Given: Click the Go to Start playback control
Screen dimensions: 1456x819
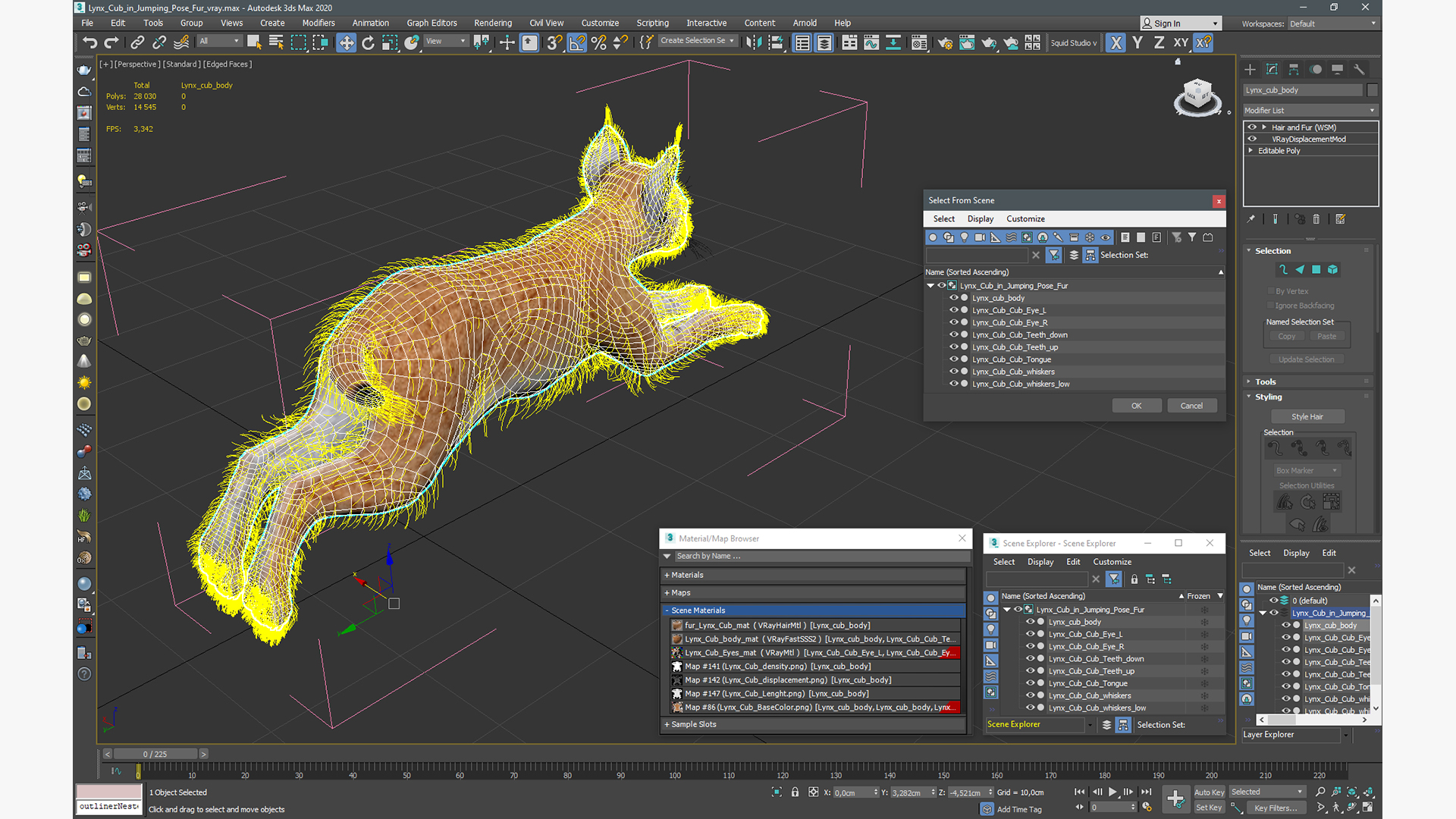Looking at the screenshot, I should pos(1079,792).
